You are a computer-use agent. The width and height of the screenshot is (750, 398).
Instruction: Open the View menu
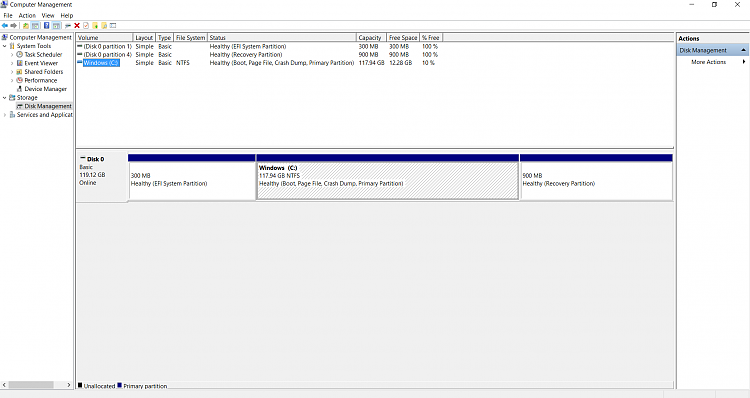pyautogui.click(x=48, y=15)
